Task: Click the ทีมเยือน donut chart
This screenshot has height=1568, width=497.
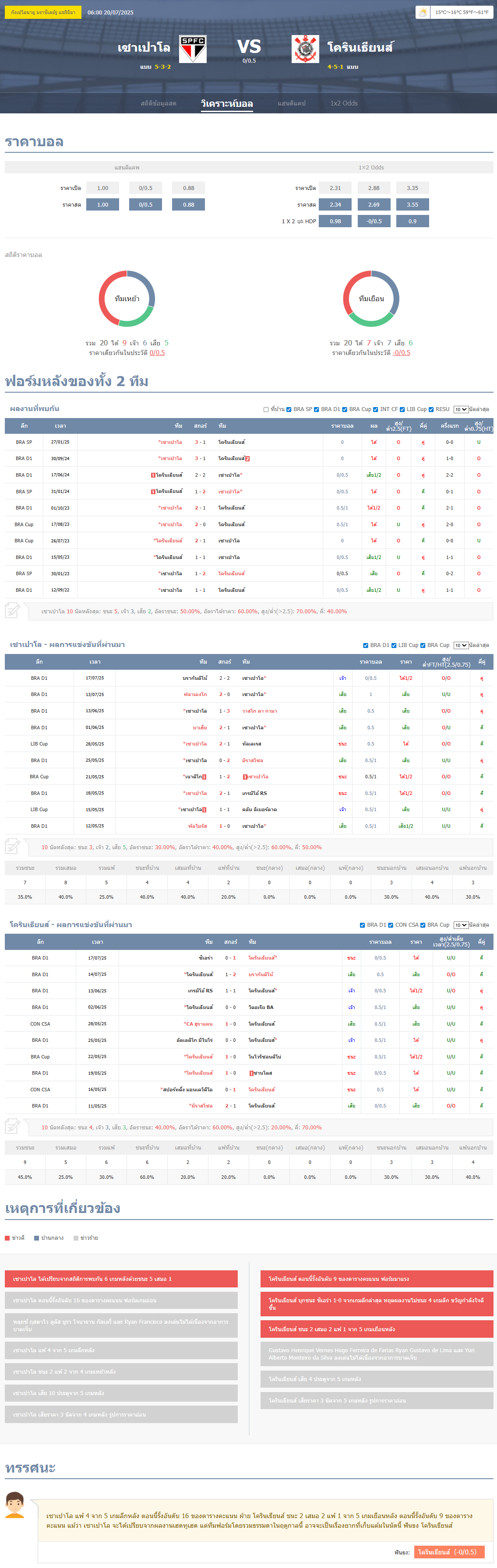Action: tap(371, 298)
